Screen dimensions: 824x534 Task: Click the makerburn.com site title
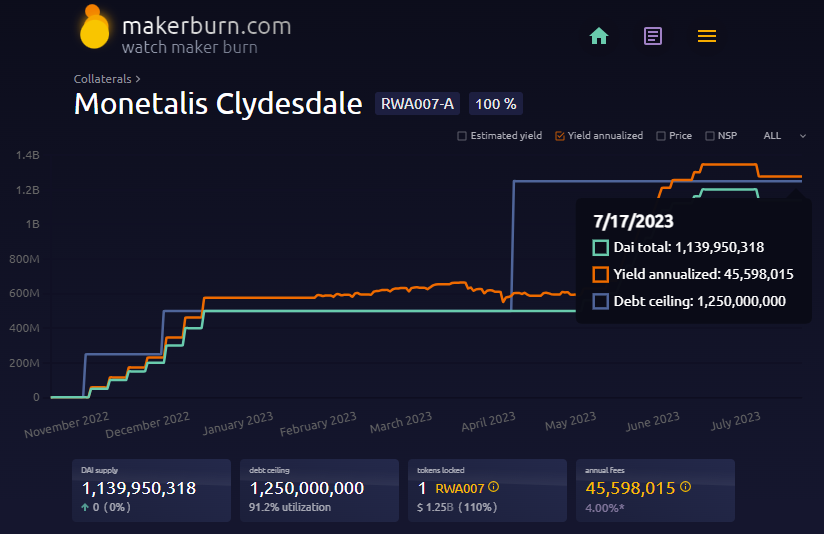coord(207,26)
